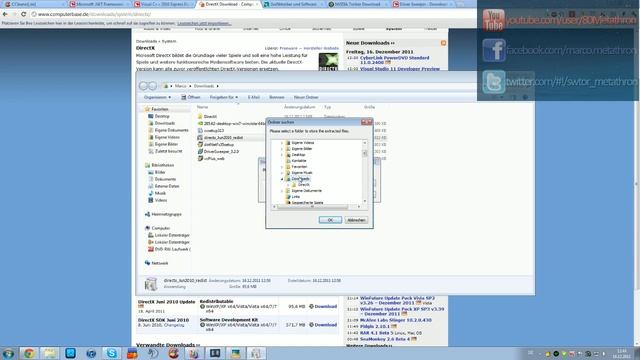Click the browser address bar
The width and height of the screenshot is (640, 360).
pos(253,14)
